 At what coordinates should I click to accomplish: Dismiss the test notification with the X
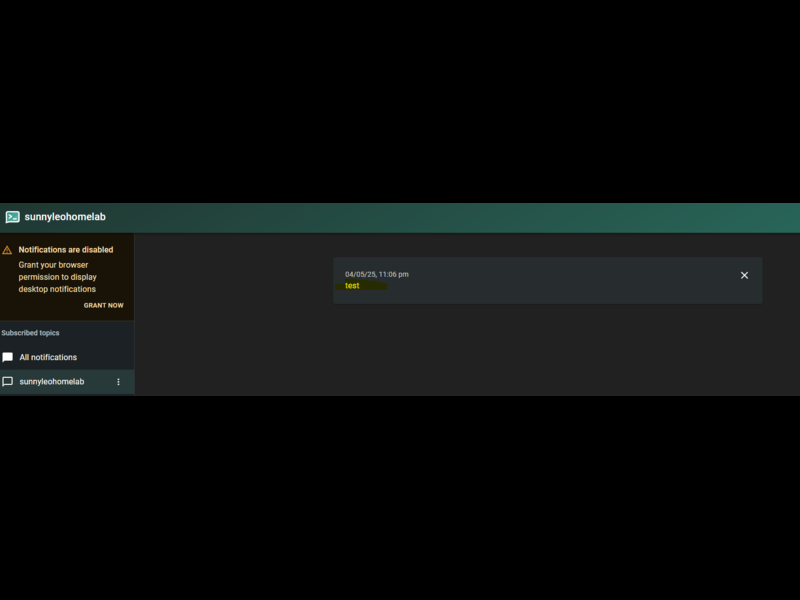coord(744,275)
